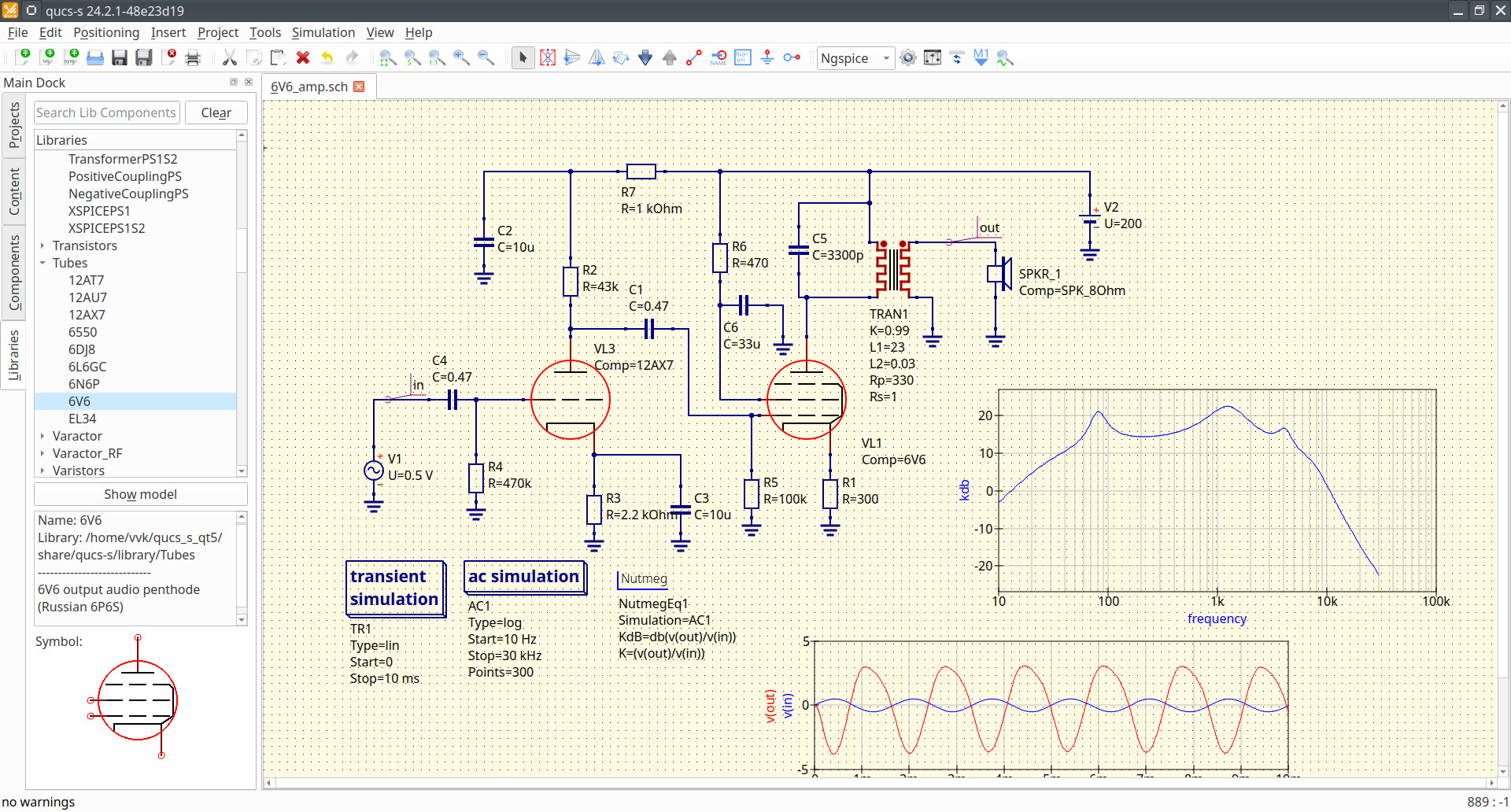
Task: Click the Search Lib Components field
Action: [106, 113]
